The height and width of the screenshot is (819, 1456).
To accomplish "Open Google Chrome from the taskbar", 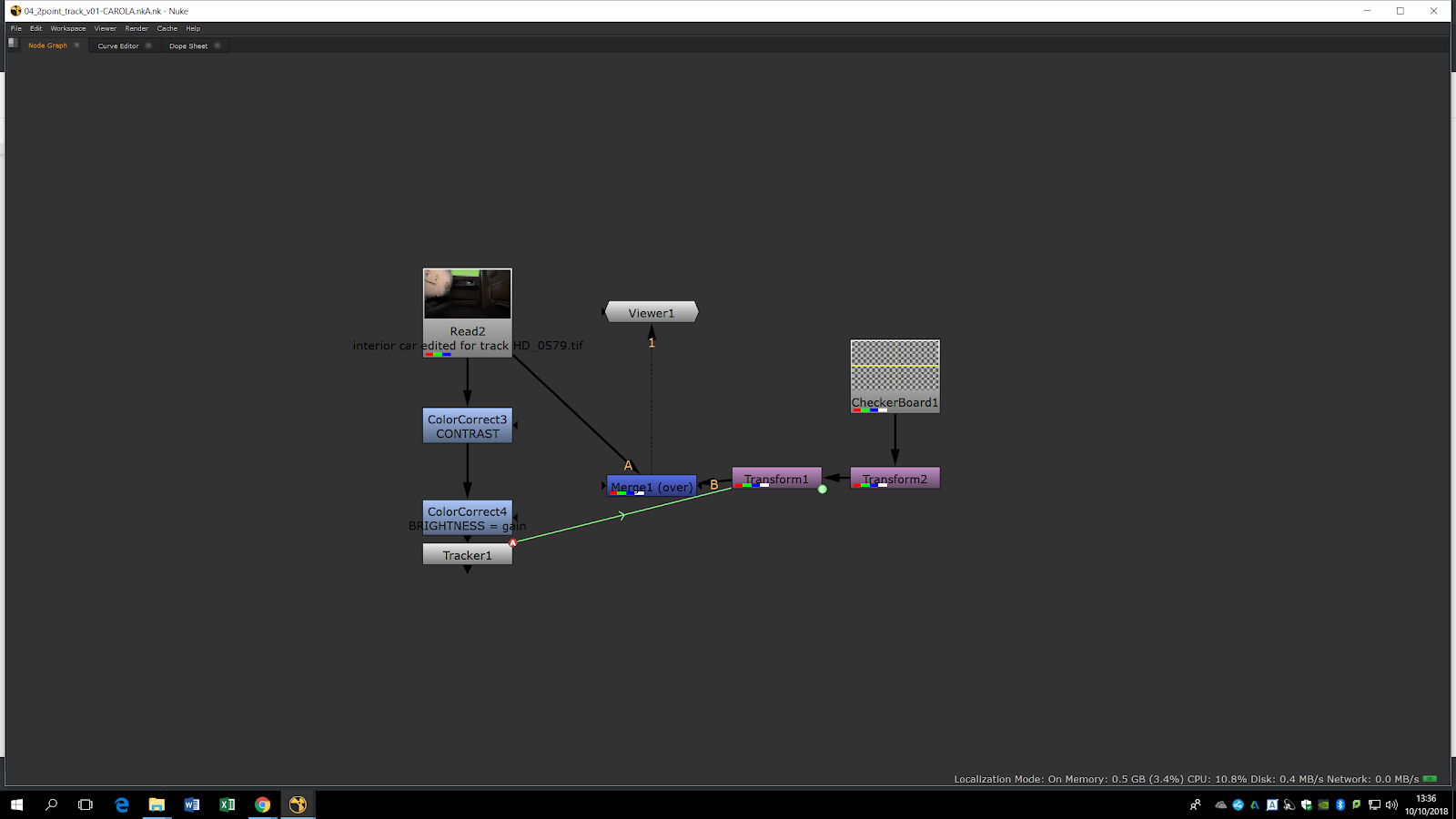I will point(262,804).
